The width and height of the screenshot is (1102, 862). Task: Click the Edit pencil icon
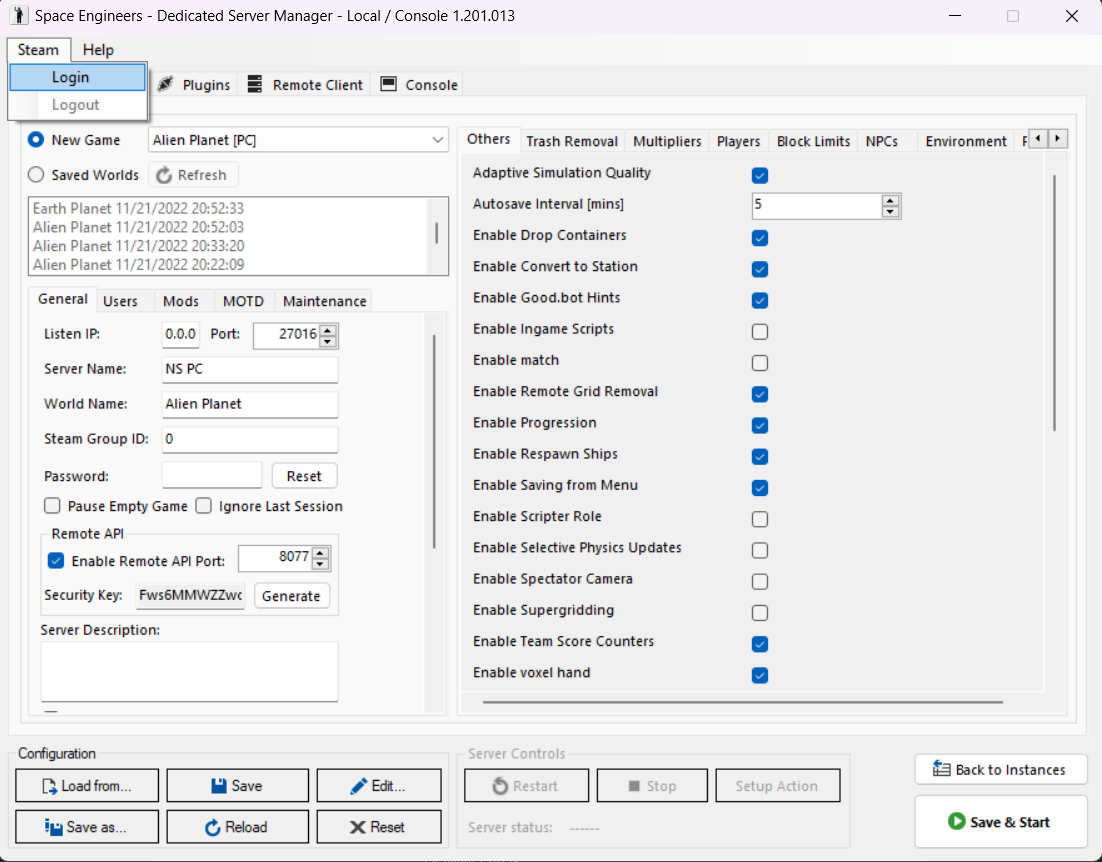[358, 785]
